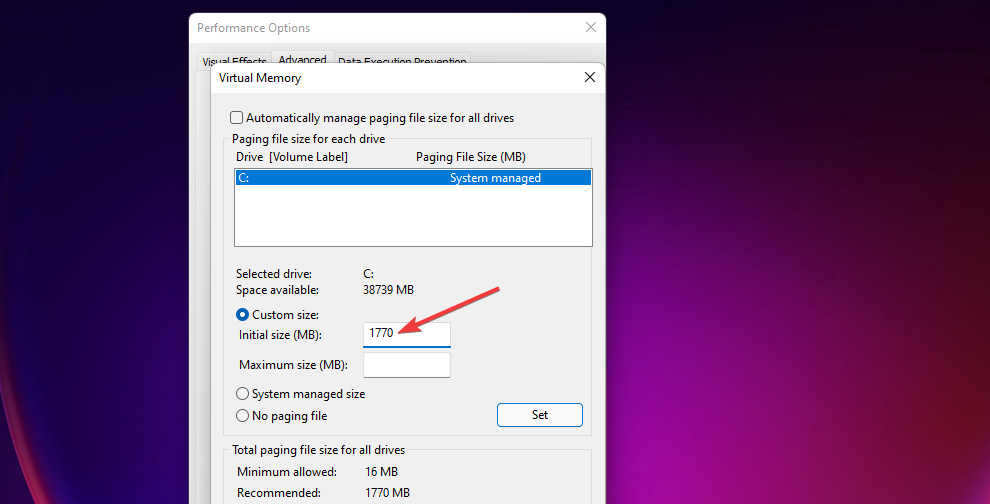Click the 38739 MB space available value
The width and height of the screenshot is (990, 504).
[x=388, y=290]
